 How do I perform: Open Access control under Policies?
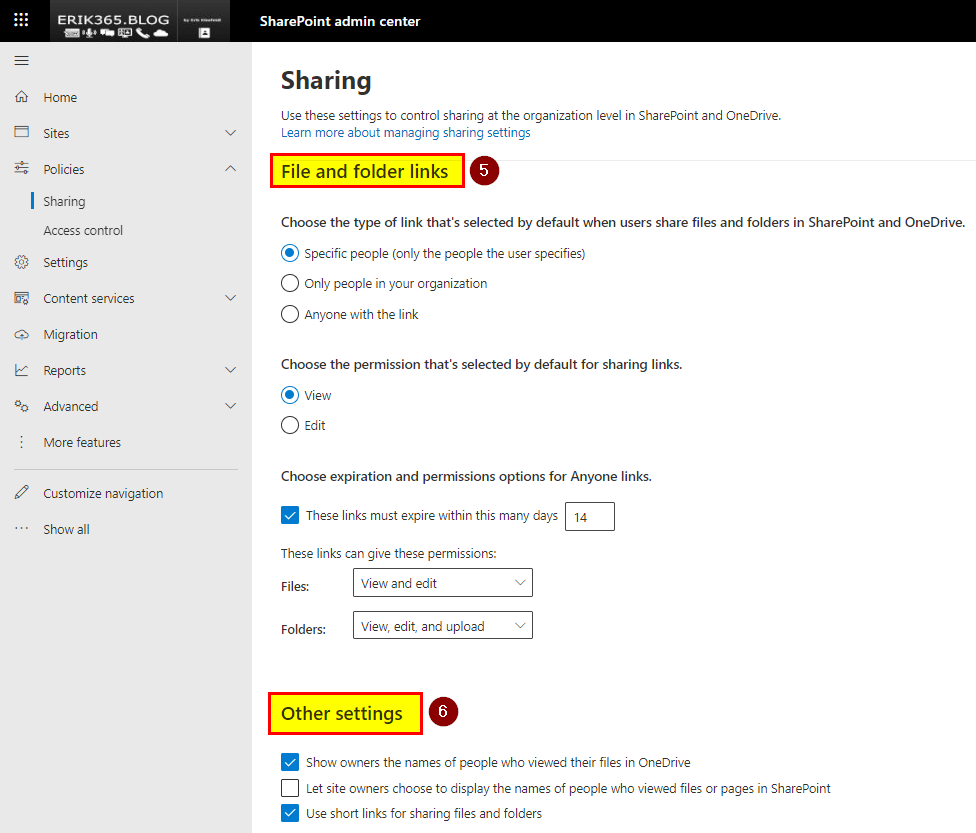point(83,230)
